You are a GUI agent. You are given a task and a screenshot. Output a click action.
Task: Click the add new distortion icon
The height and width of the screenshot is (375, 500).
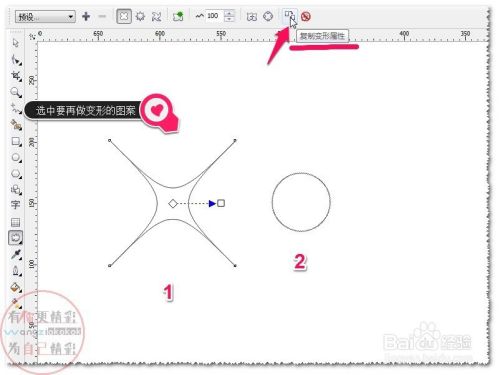178,16
